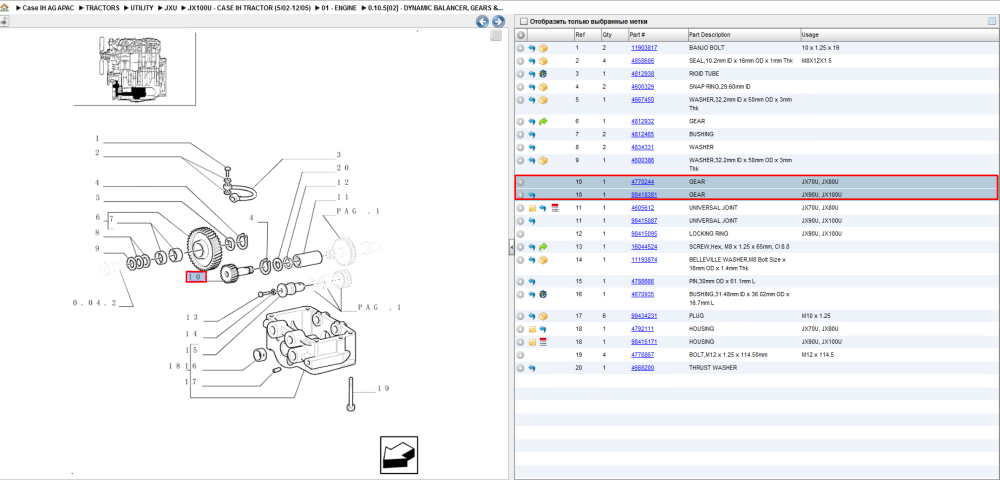Screen dimensions: 1000x480
Task: Click the engine overview thumbnail image
Action: (x=135, y=68)
